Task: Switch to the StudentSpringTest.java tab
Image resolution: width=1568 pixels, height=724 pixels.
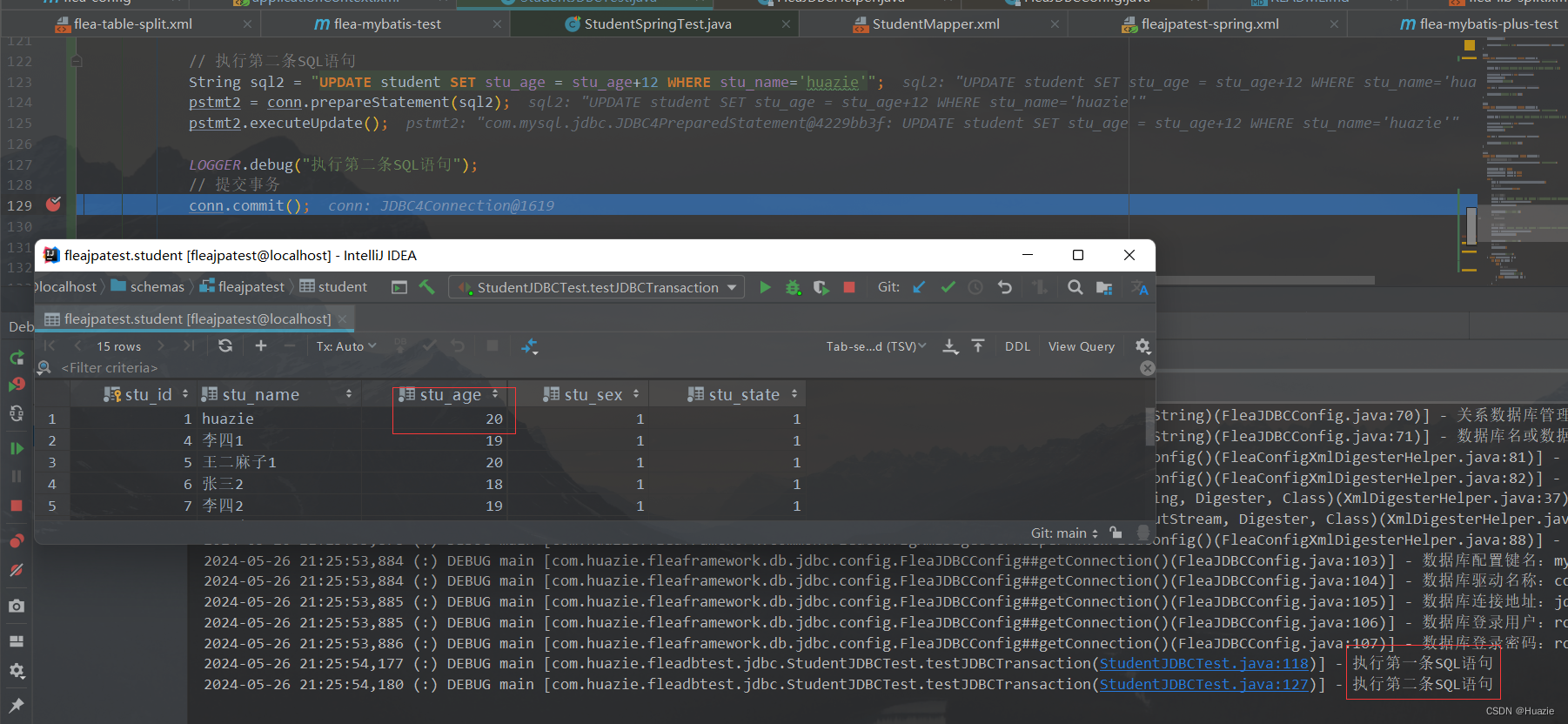Action: (x=658, y=24)
